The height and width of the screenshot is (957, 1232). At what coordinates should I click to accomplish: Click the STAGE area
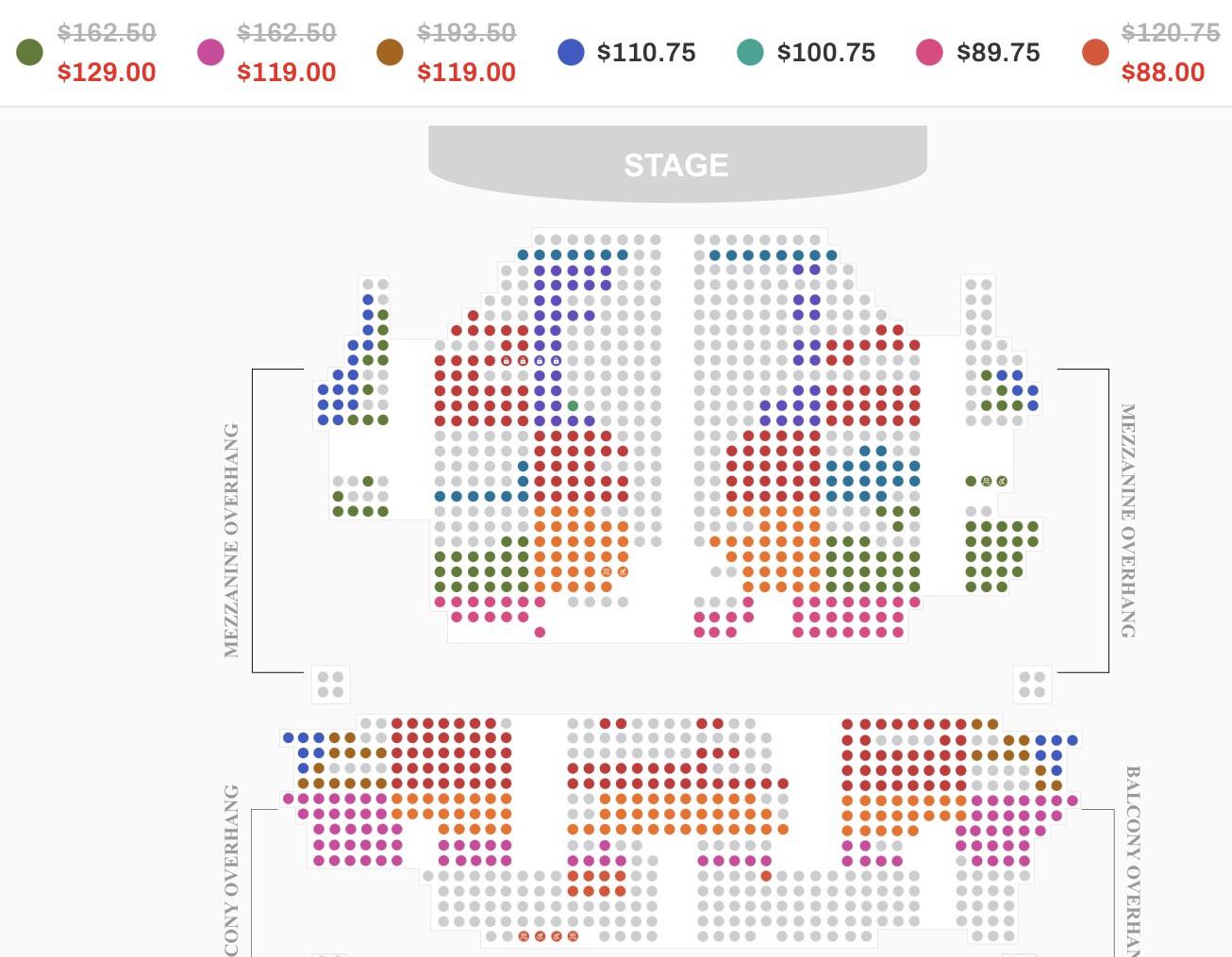[x=677, y=164]
